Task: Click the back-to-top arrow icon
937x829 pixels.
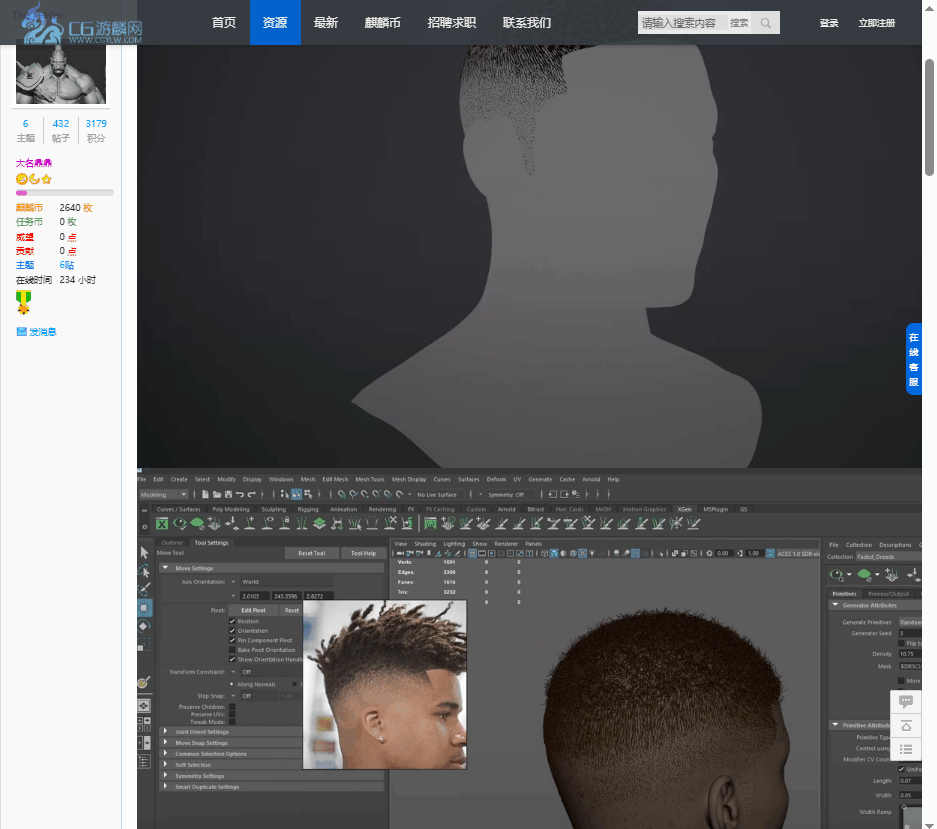Action: click(x=906, y=726)
